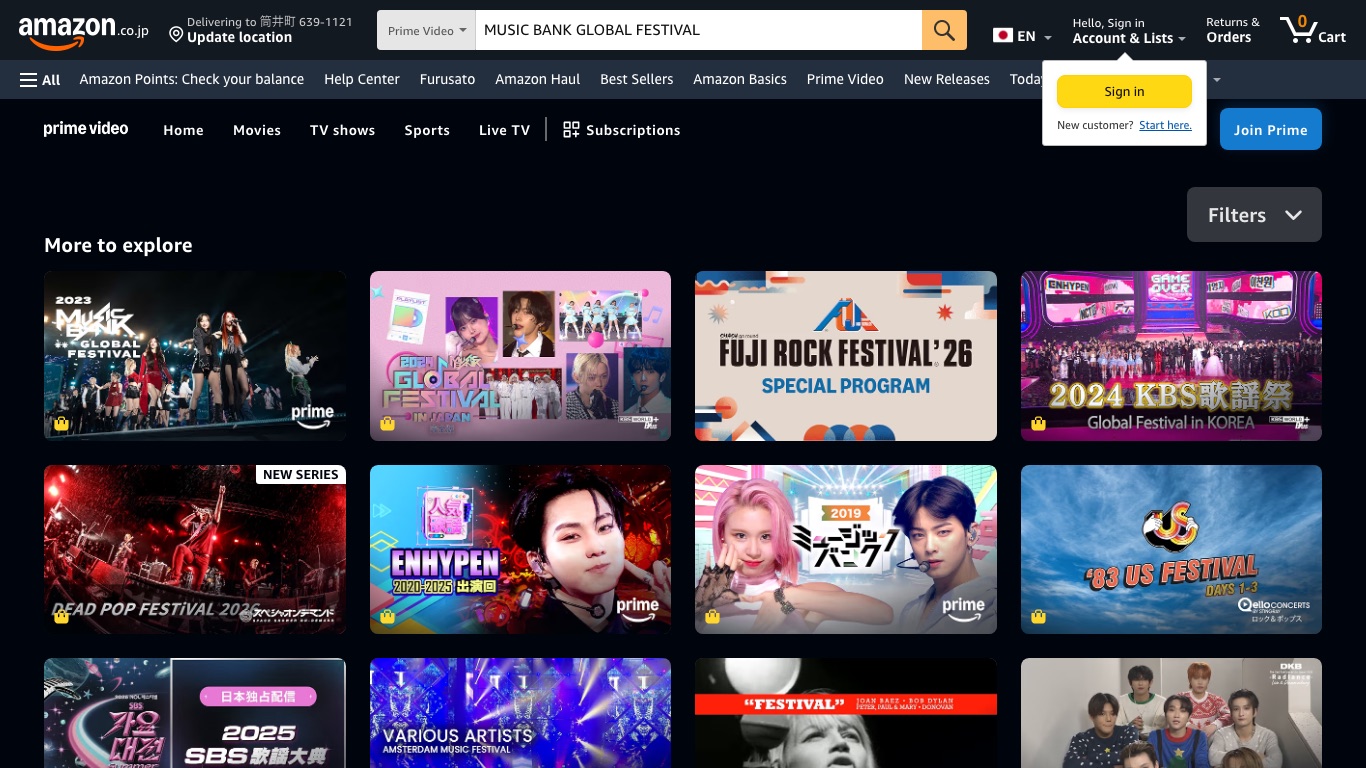This screenshot has width=1366, height=768.
Task: Switch to the TV shows tab
Action: 342,130
